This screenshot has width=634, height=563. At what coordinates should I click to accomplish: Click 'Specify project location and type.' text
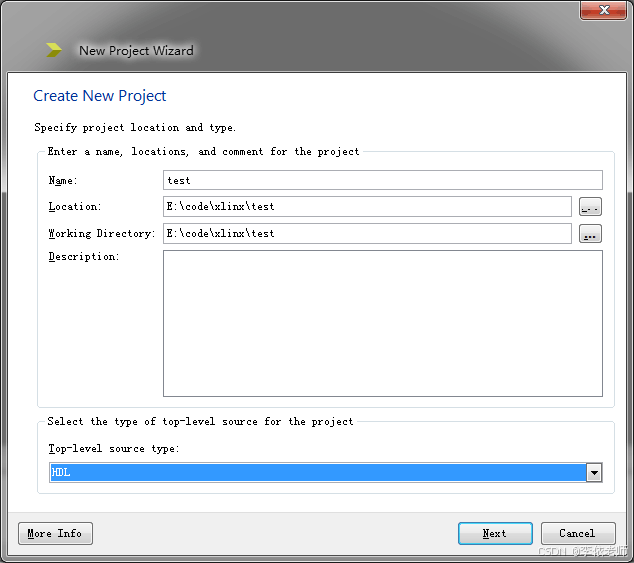135,127
